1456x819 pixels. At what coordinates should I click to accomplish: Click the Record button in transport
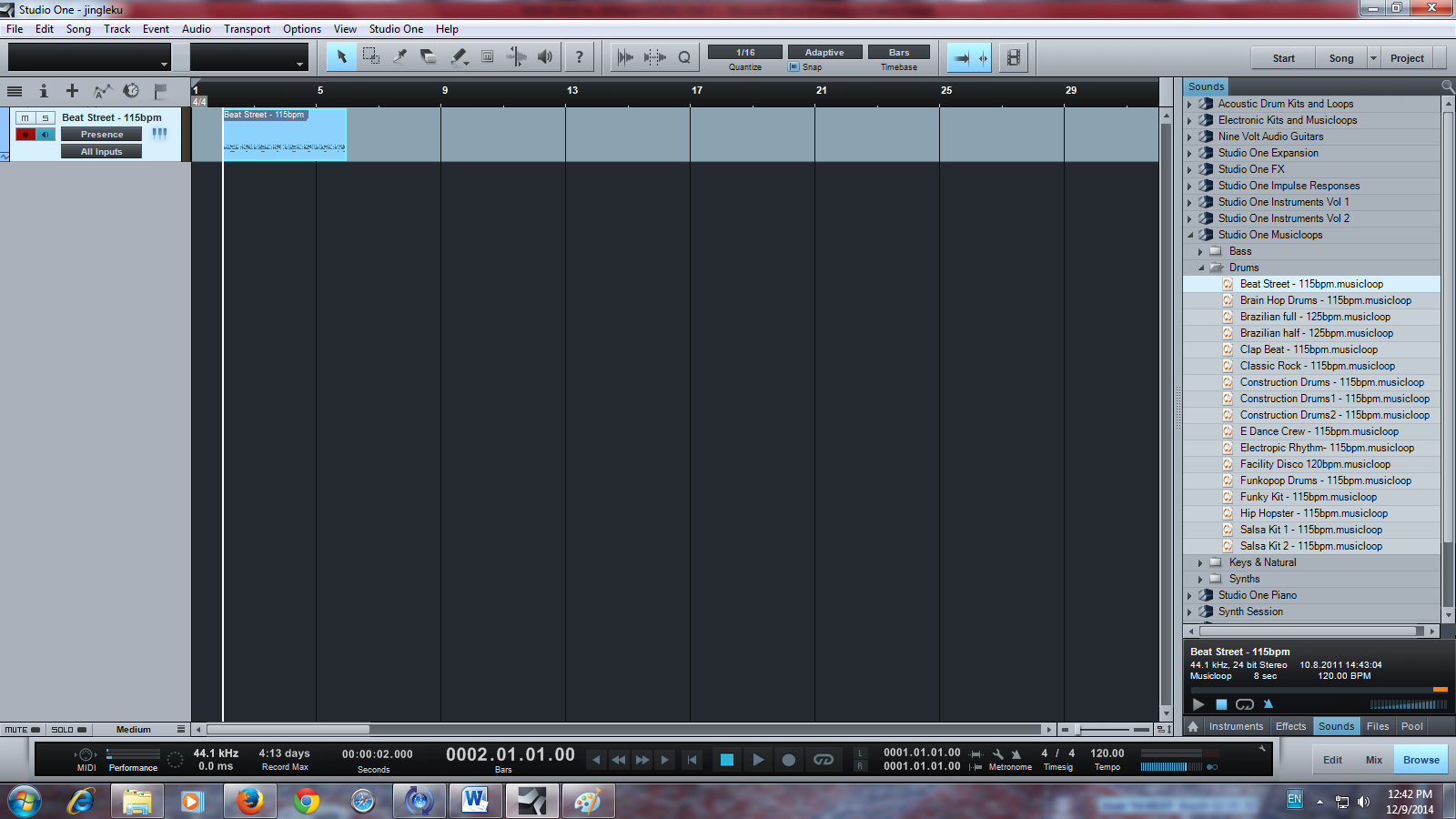point(789,760)
